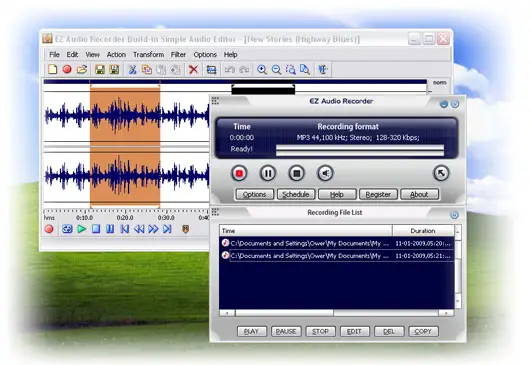Jump to end with skip-forward button
The image size is (531, 365).
click(x=167, y=229)
